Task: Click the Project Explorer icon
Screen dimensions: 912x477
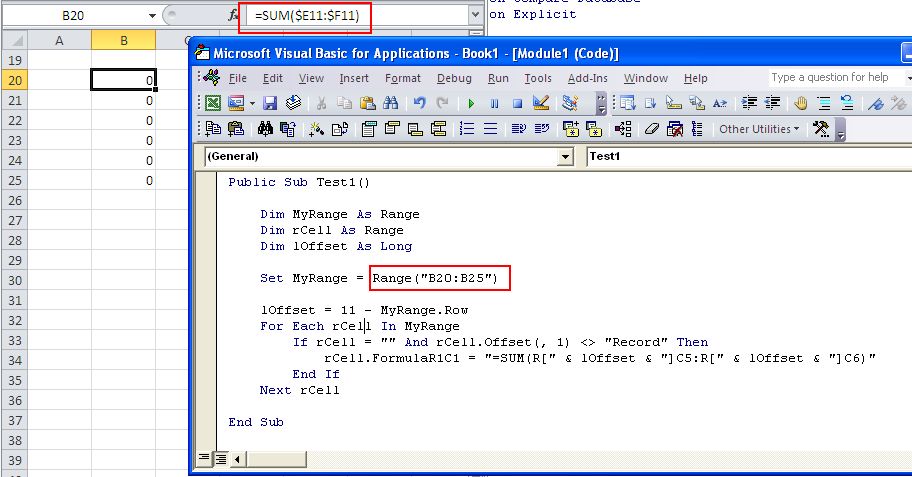Action: click(570, 104)
